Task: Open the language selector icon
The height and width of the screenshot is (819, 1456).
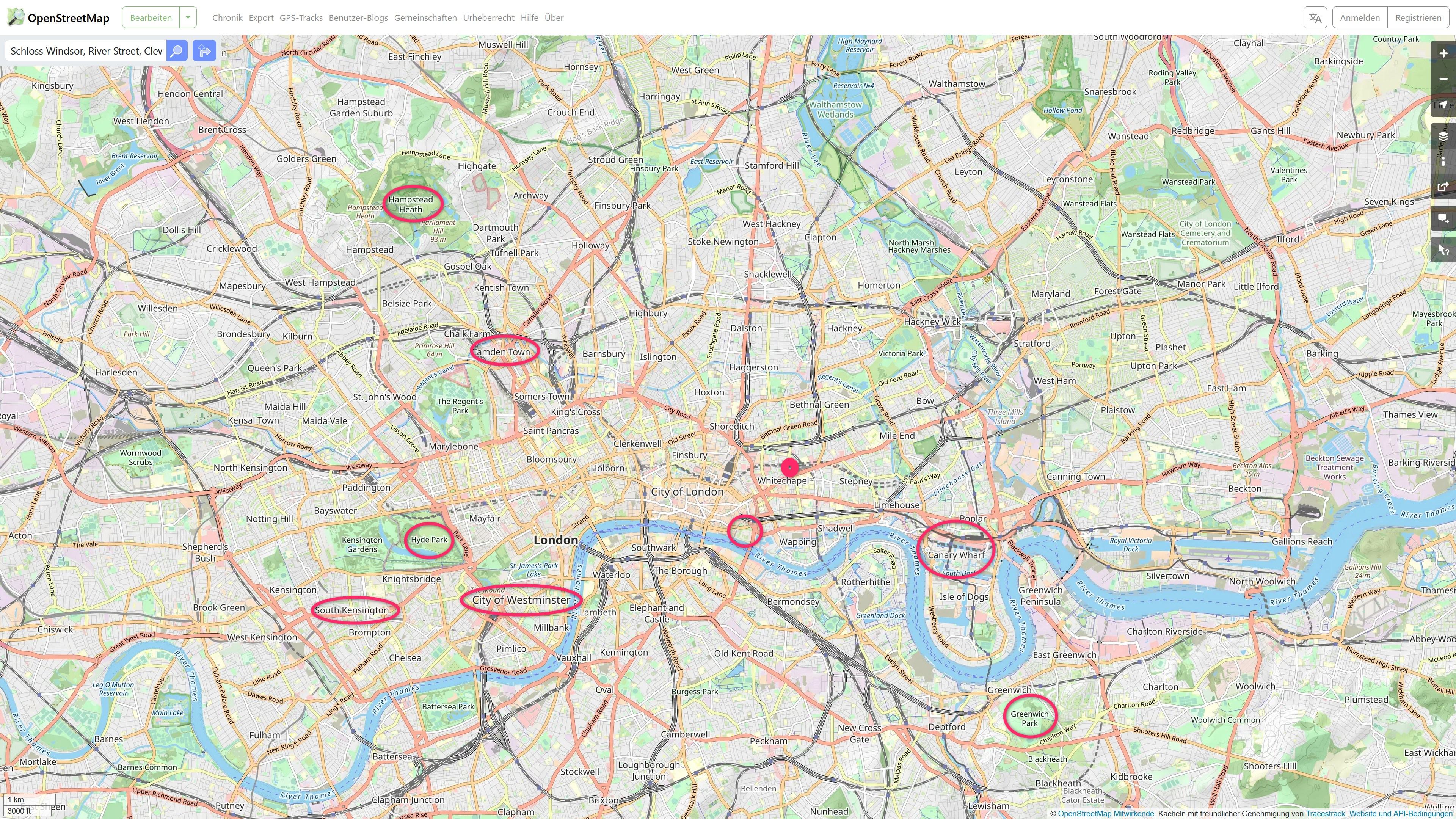Action: pos(1315,17)
